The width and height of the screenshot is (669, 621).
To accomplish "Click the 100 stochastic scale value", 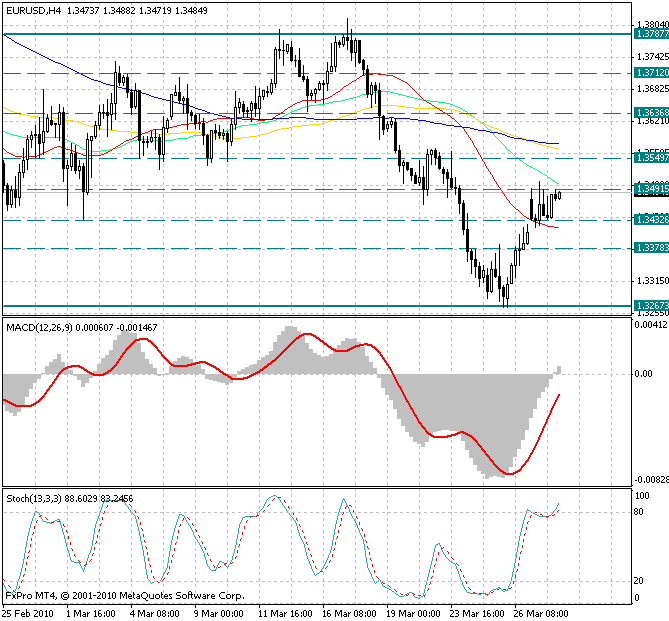I will [x=642, y=496].
